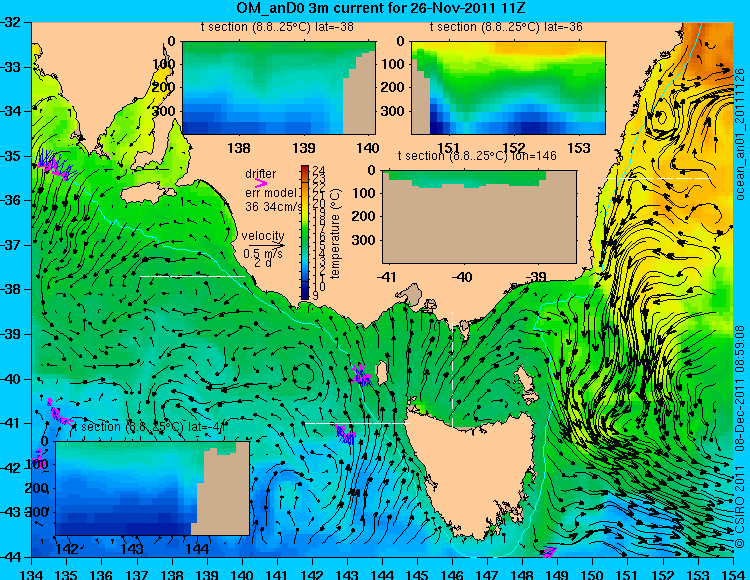Click the white dashed section line at latitude -38

pyautogui.click(x=192, y=276)
